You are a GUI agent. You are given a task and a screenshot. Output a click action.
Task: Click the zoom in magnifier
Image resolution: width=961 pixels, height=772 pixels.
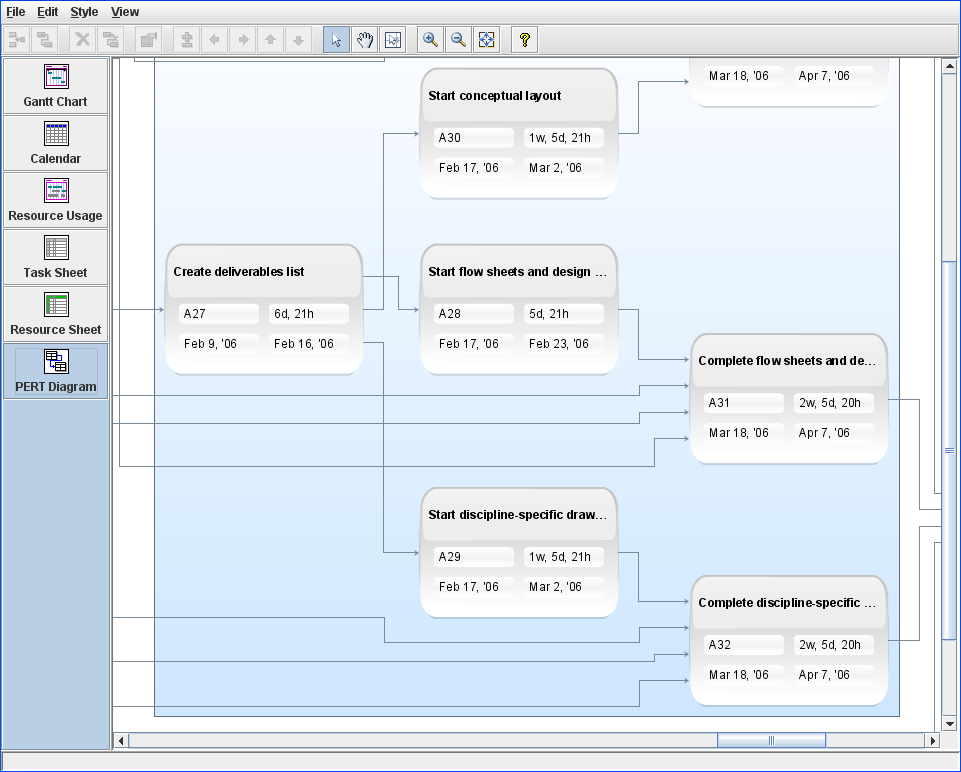click(x=430, y=40)
